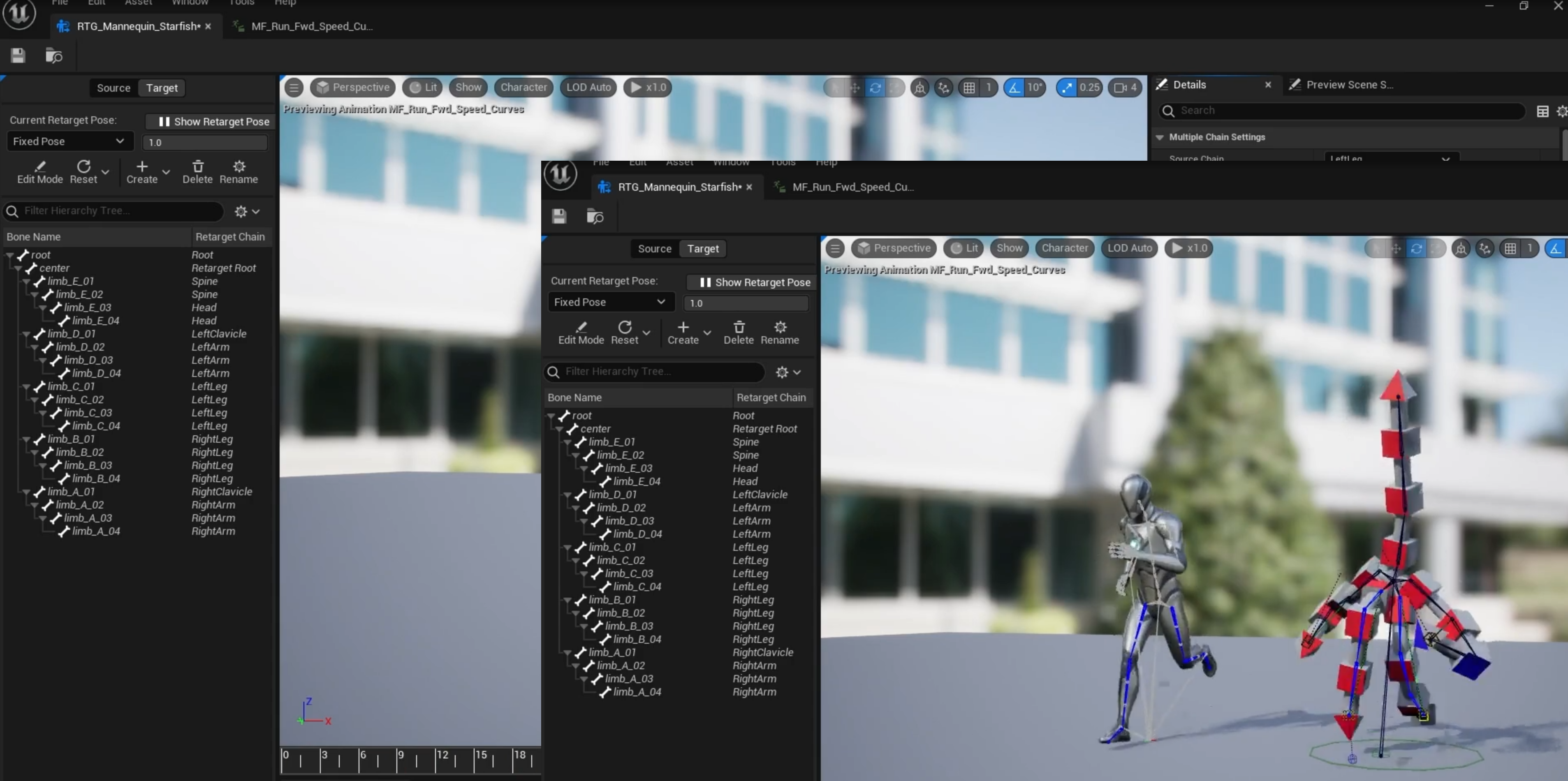Switch to the Preview Scene Settings tab
1568x781 pixels.
1349,85
